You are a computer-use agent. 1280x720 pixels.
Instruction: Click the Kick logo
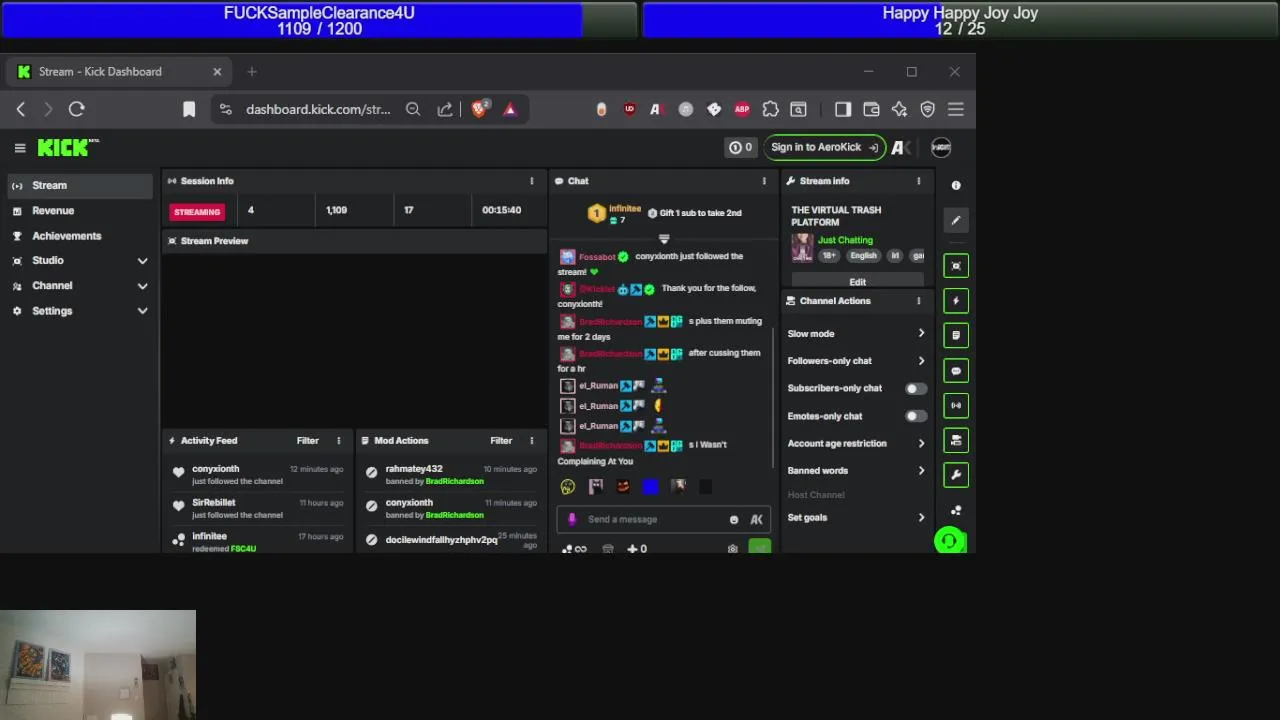[68, 148]
